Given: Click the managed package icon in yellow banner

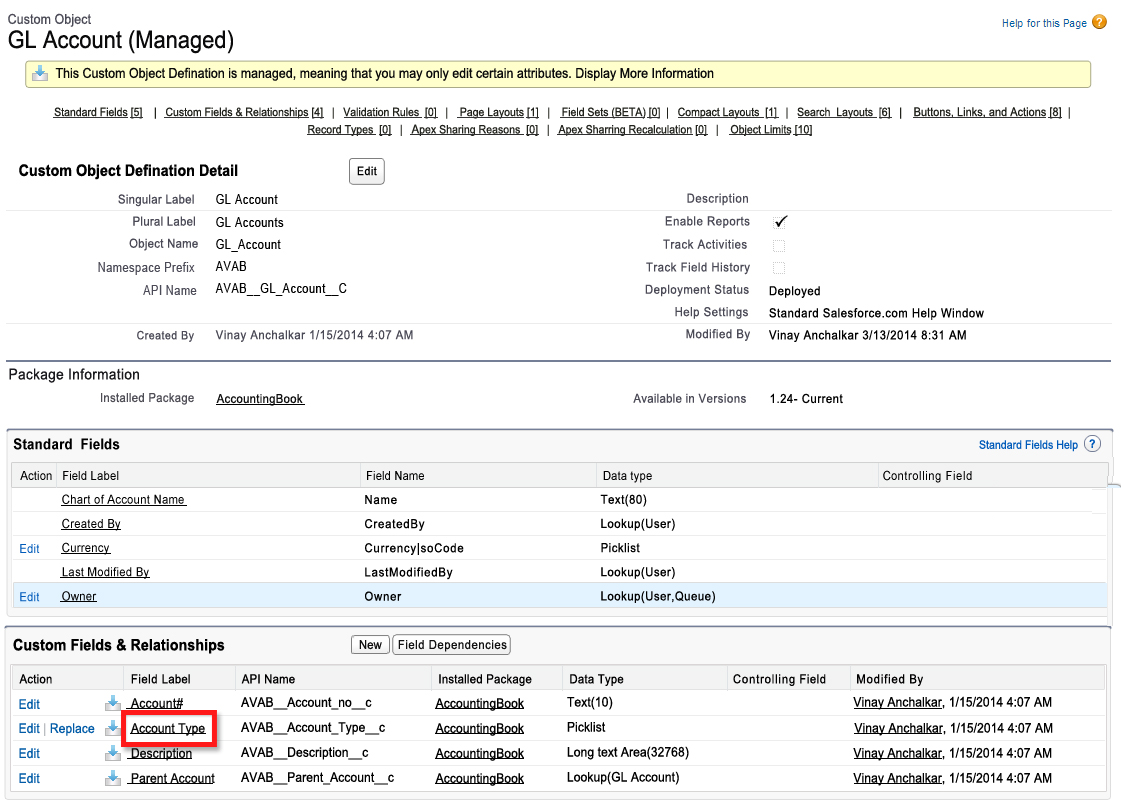Looking at the screenshot, I should pos(40,73).
